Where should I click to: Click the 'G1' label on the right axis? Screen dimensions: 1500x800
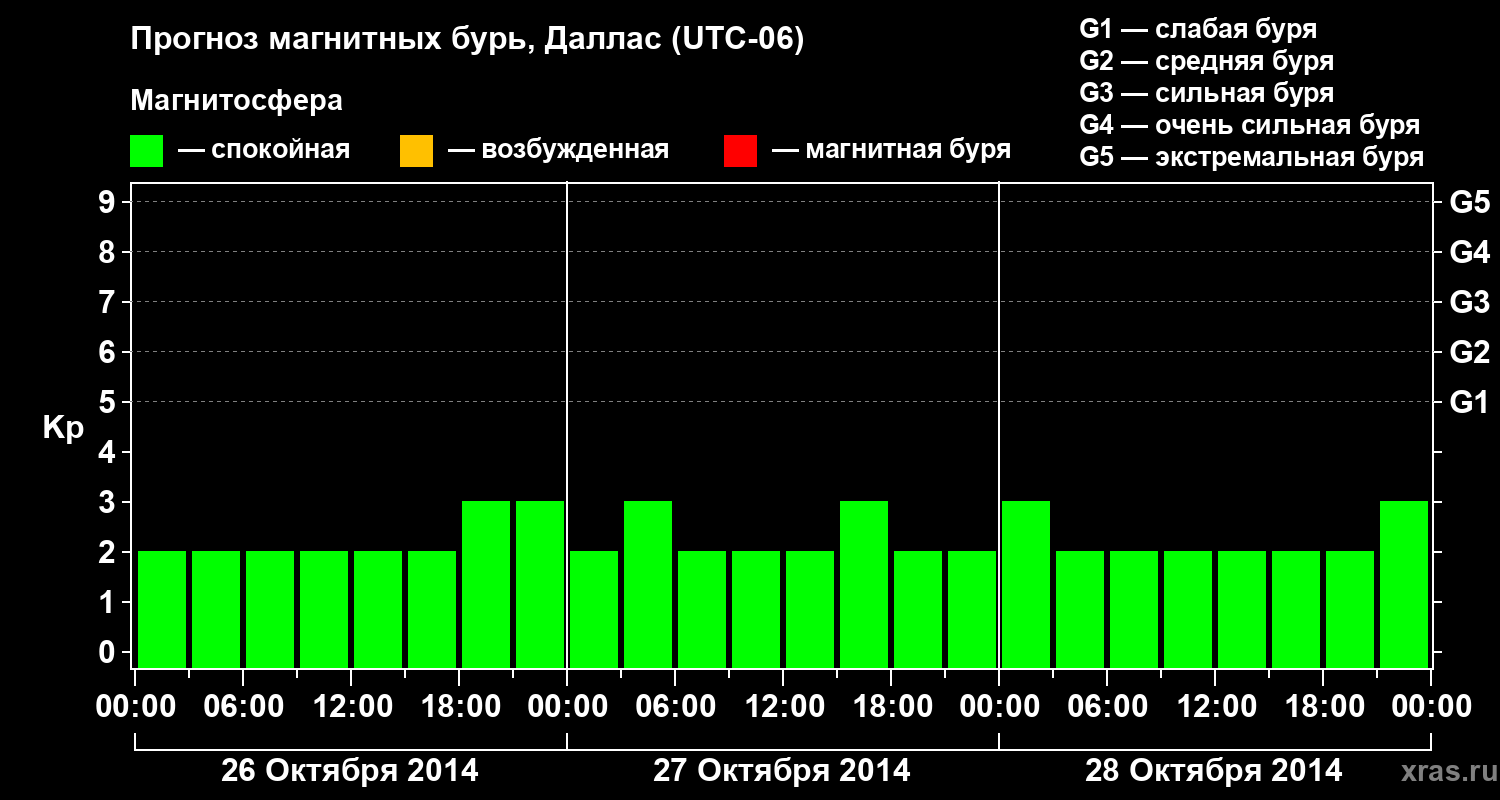[1469, 403]
